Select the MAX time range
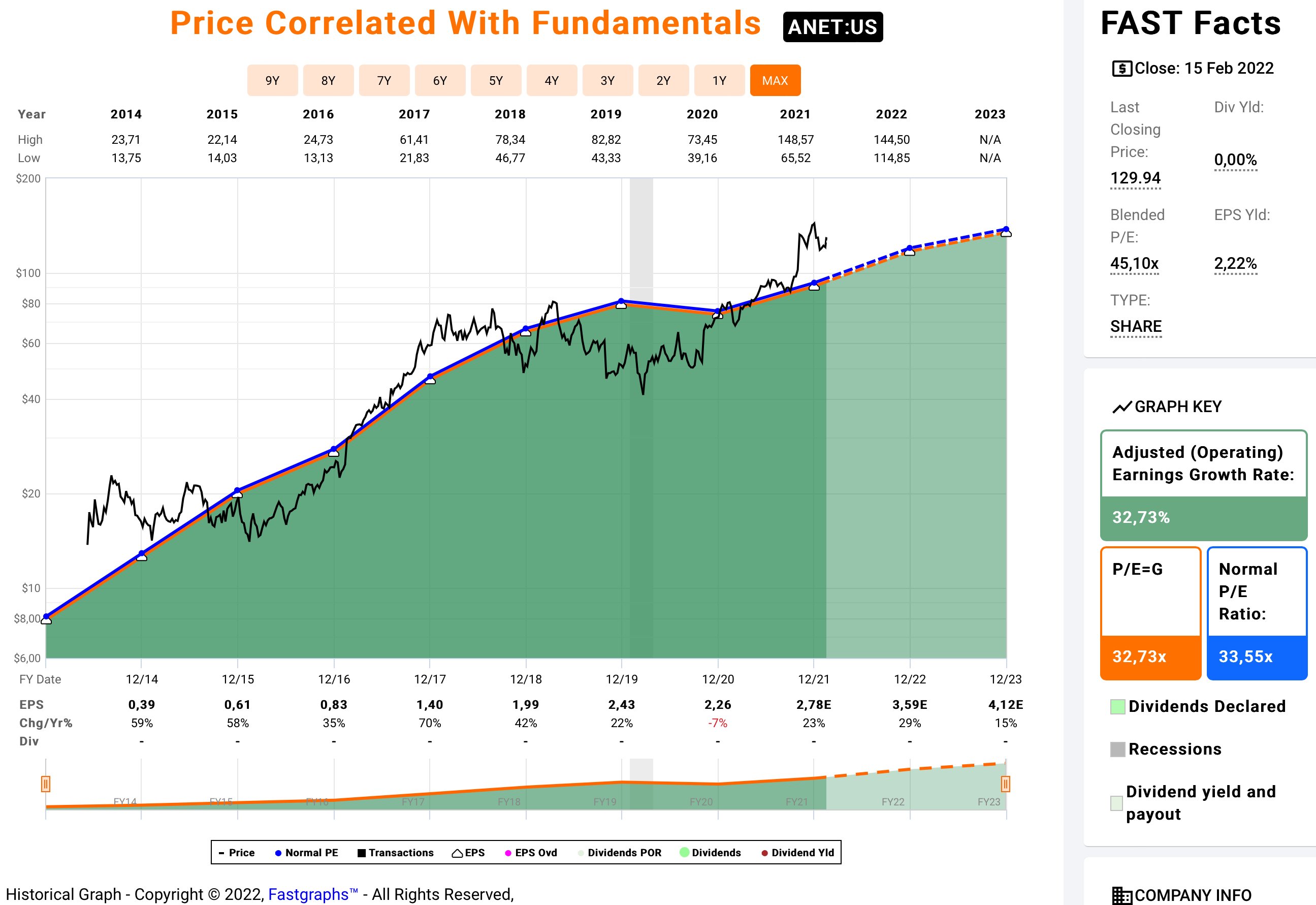Screen dimensions: 1316x905 coord(775,80)
